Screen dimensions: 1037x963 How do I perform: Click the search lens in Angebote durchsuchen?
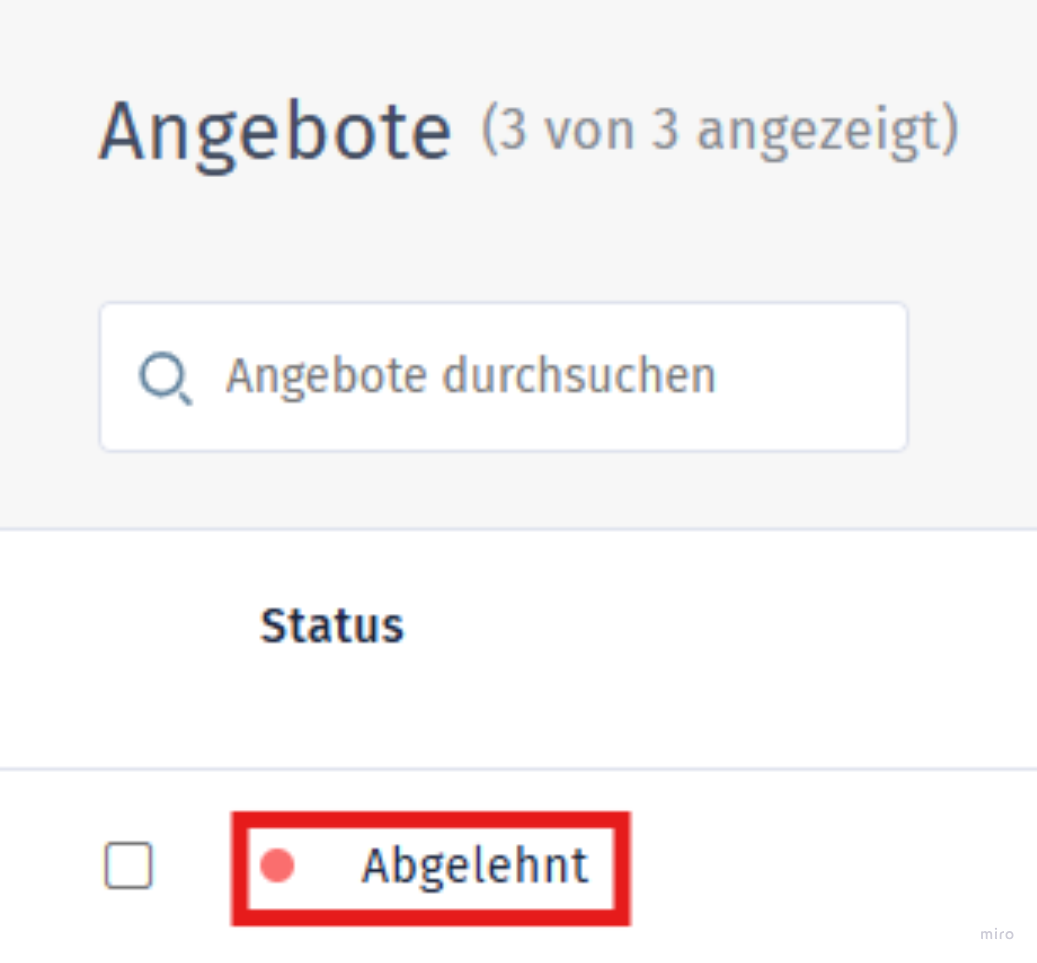pos(165,378)
